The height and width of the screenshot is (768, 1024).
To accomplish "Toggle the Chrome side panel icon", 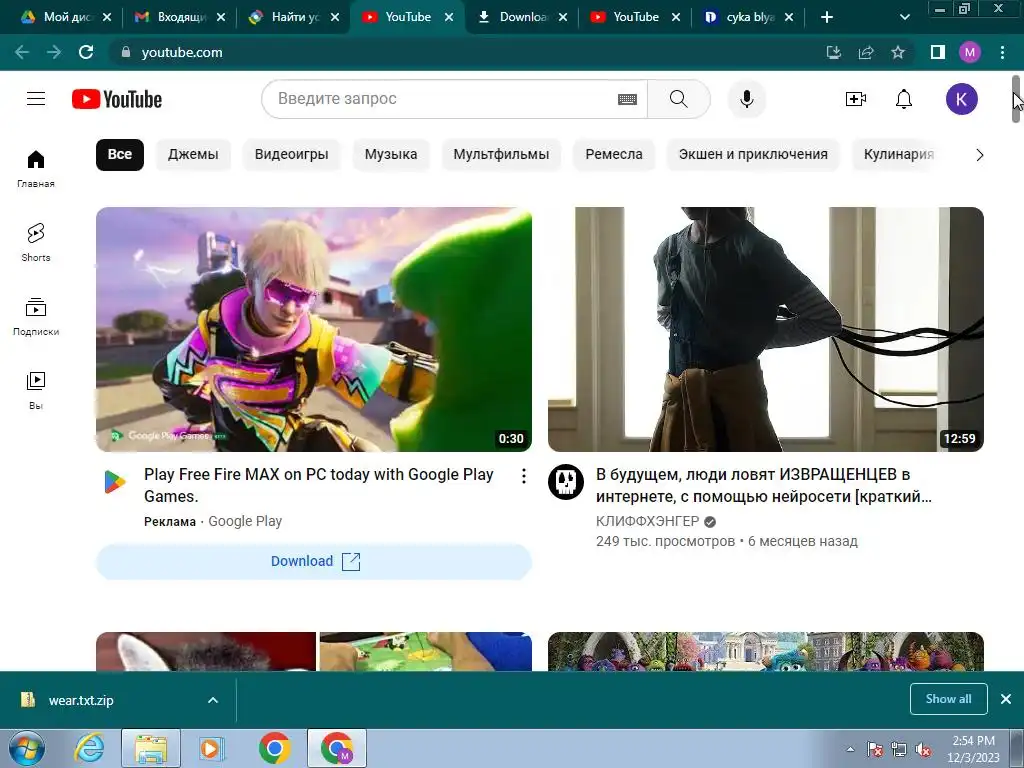I will [x=938, y=52].
